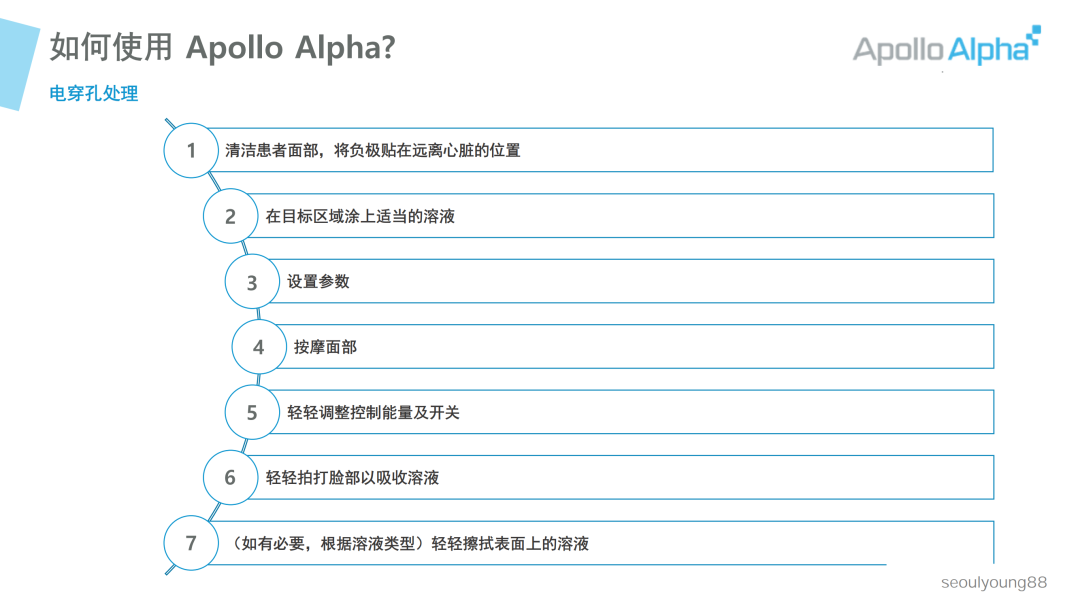Click the number 2 step circle
The height and width of the screenshot is (607, 1080).
coord(230,216)
